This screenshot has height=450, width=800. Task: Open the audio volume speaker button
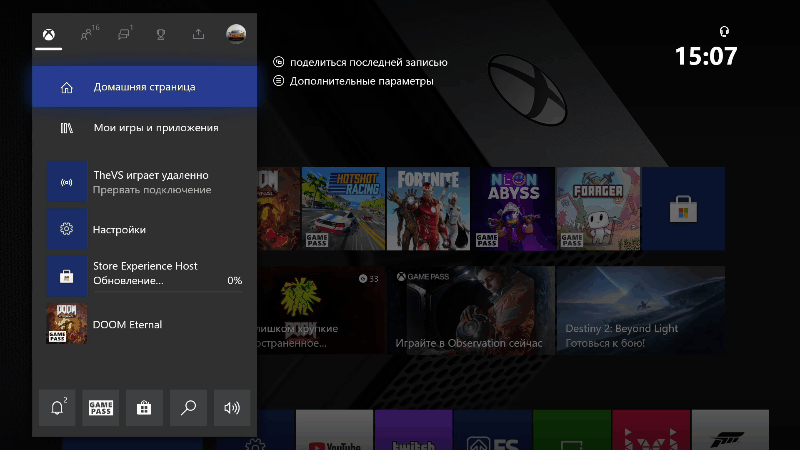(x=232, y=408)
